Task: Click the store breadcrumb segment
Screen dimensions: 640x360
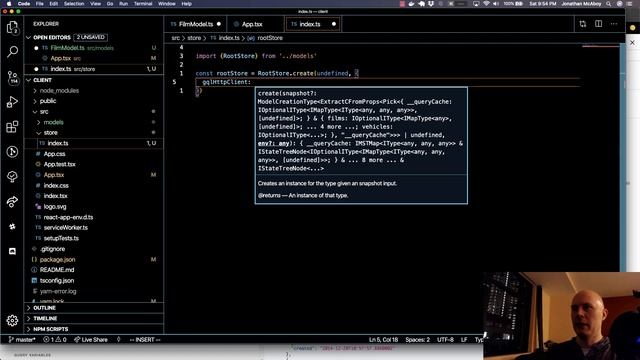Action: click(194, 38)
